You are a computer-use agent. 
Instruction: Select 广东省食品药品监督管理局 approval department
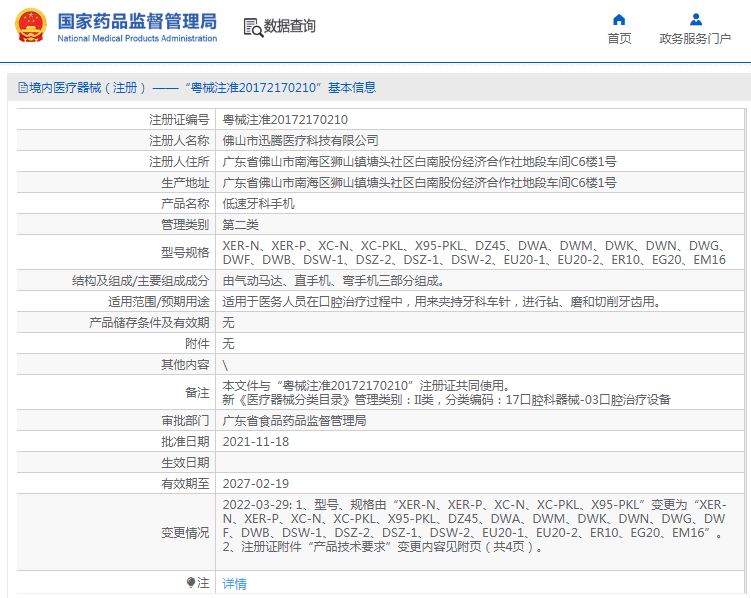coord(294,421)
